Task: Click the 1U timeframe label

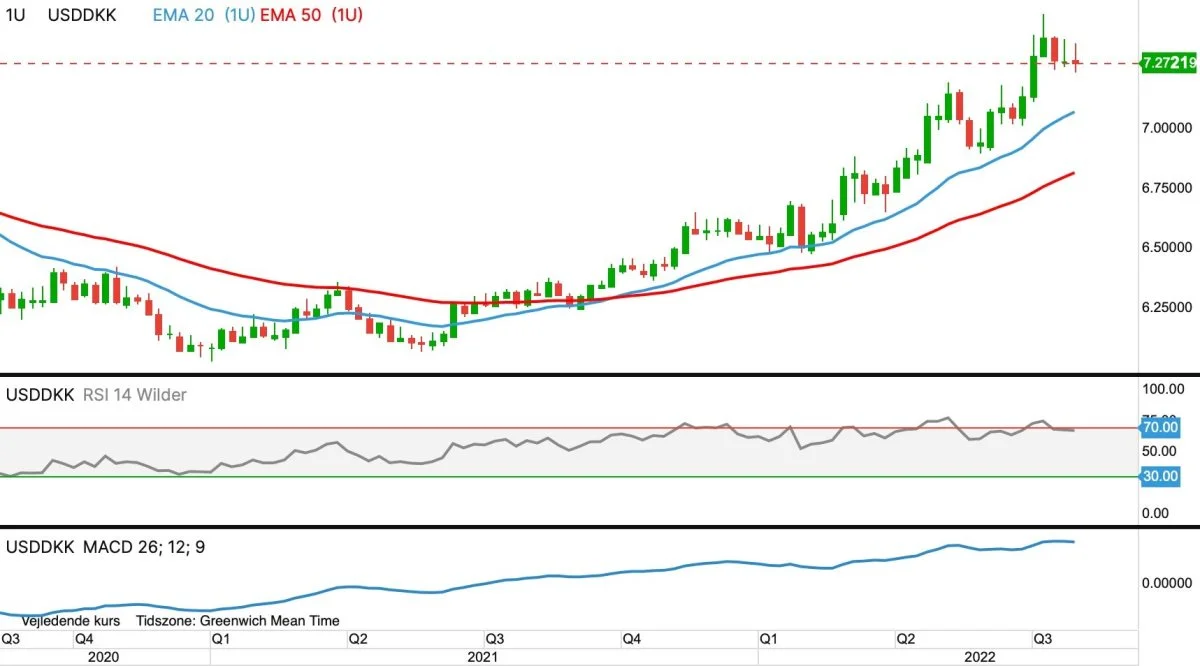Action: [x=14, y=15]
